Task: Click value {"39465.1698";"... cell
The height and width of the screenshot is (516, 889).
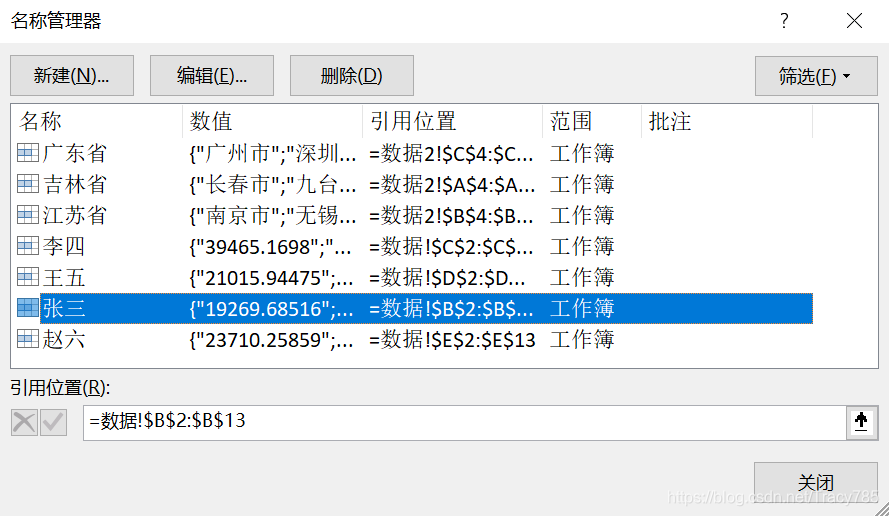Action: [x=270, y=247]
